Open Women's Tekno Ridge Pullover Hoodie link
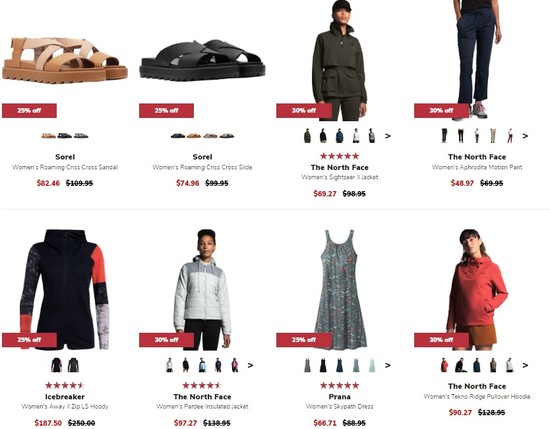Image resolution: width=550 pixels, height=429 pixels. (x=477, y=397)
